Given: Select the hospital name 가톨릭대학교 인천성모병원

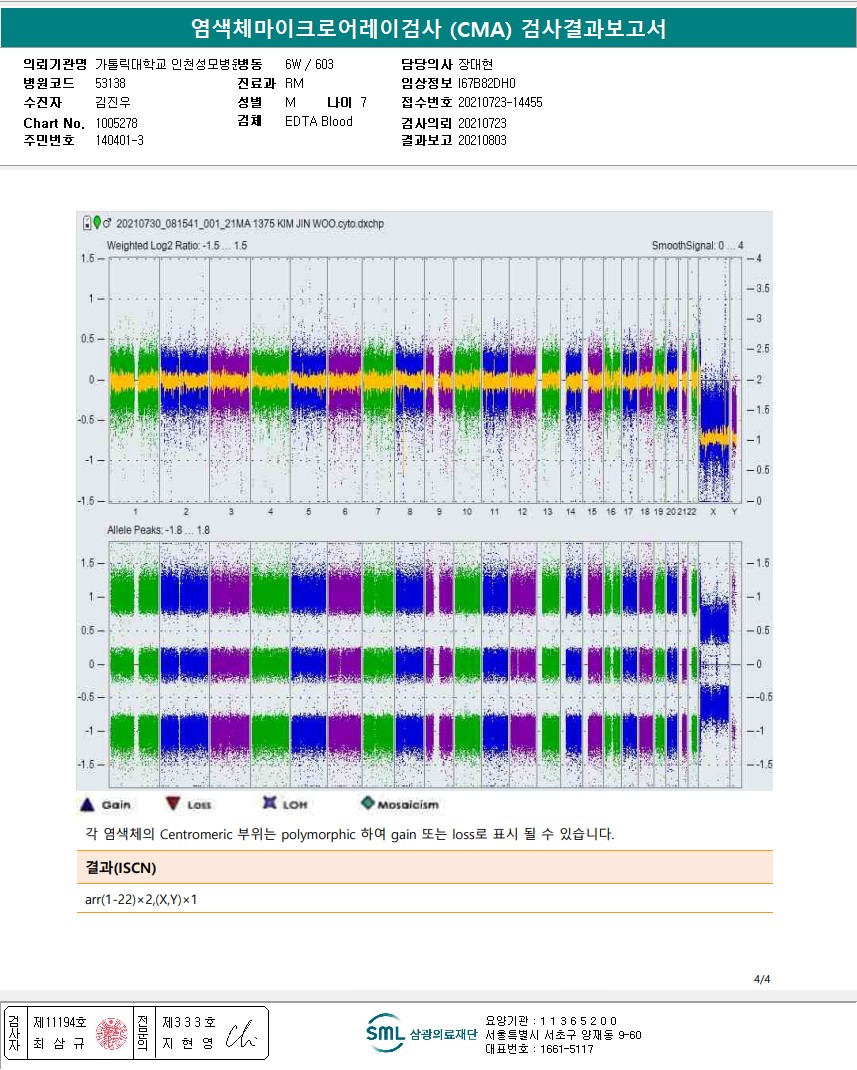Looking at the screenshot, I should (x=165, y=64).
